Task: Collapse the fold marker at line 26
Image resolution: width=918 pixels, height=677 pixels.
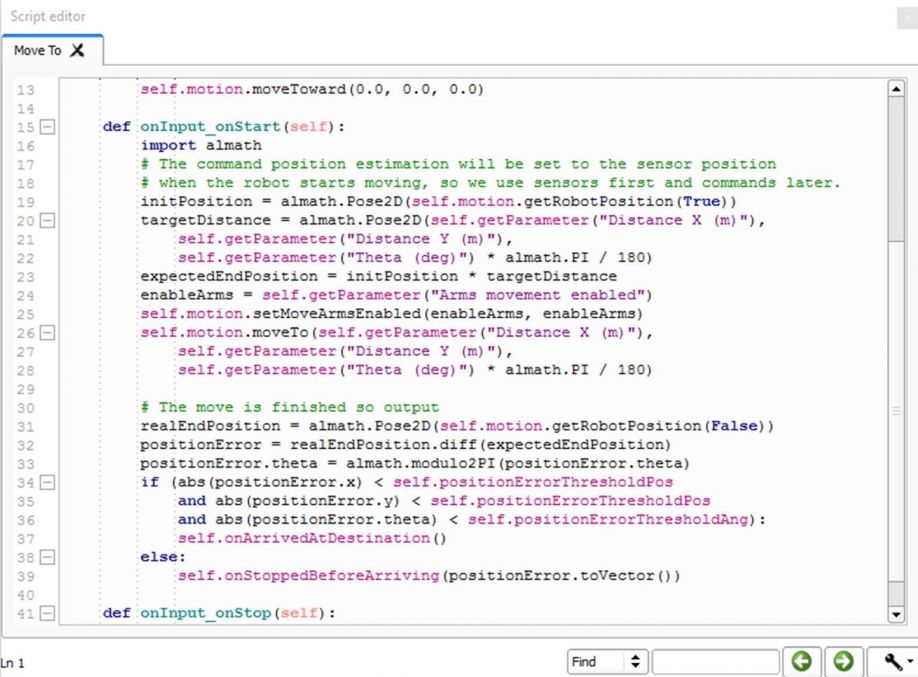Action: (x=47, y=333)
